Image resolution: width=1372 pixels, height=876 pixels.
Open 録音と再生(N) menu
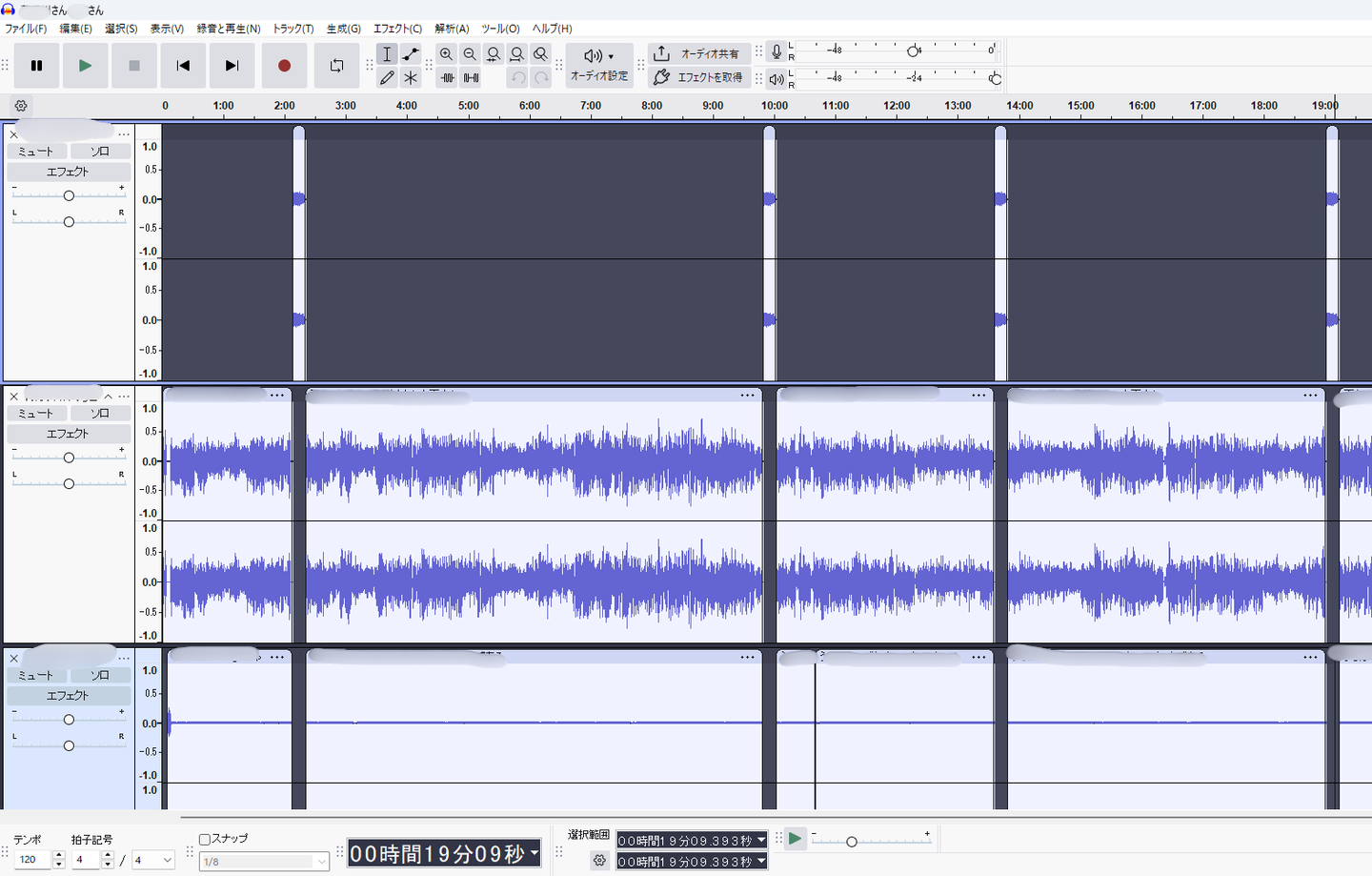(x=229, y=29)
